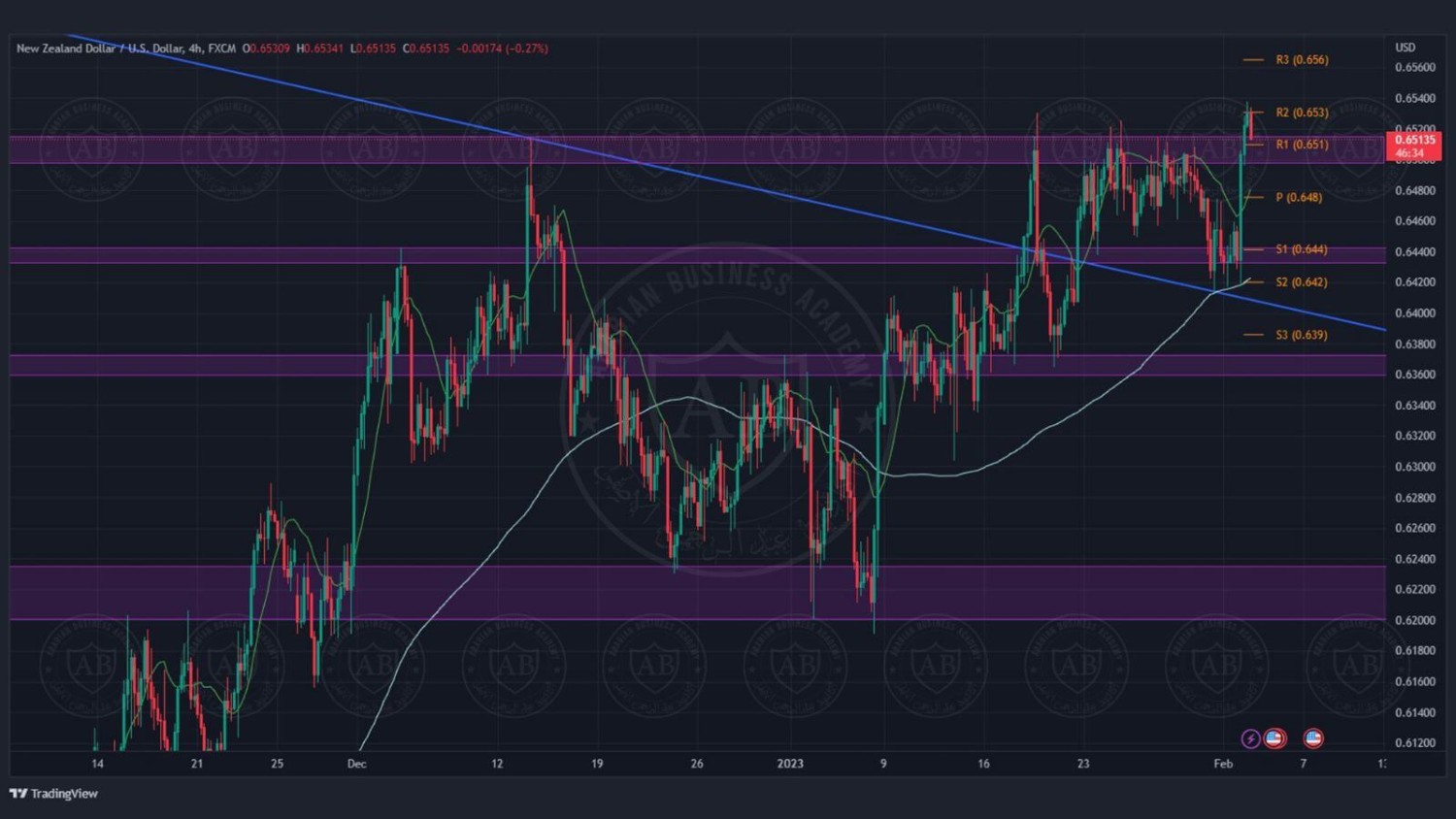Click the 23 date label on time axis
The image size is (1456, 819).
pos(1083,764)
